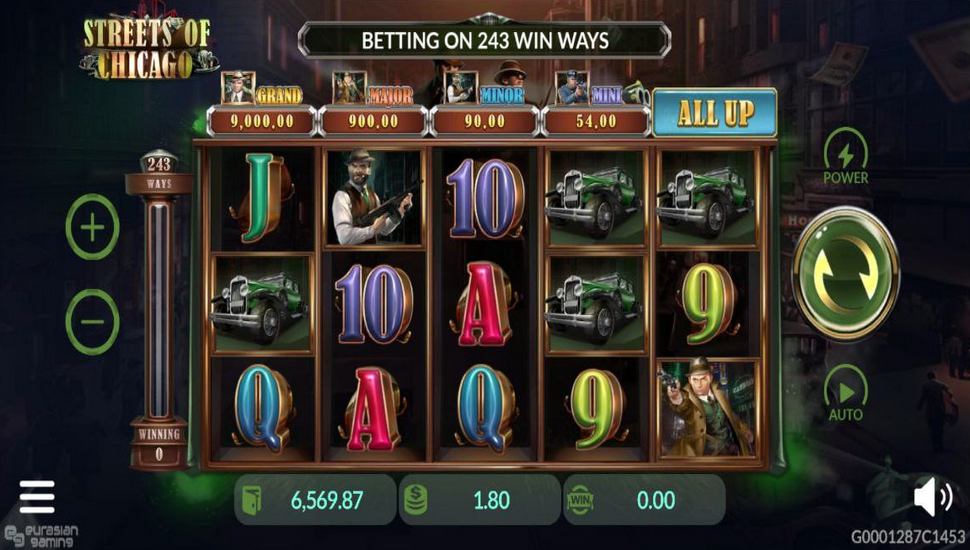This screenshot has height=550, width=970.
Task: Open the bet amount coin icon
Action: click(x=416, y=500)
